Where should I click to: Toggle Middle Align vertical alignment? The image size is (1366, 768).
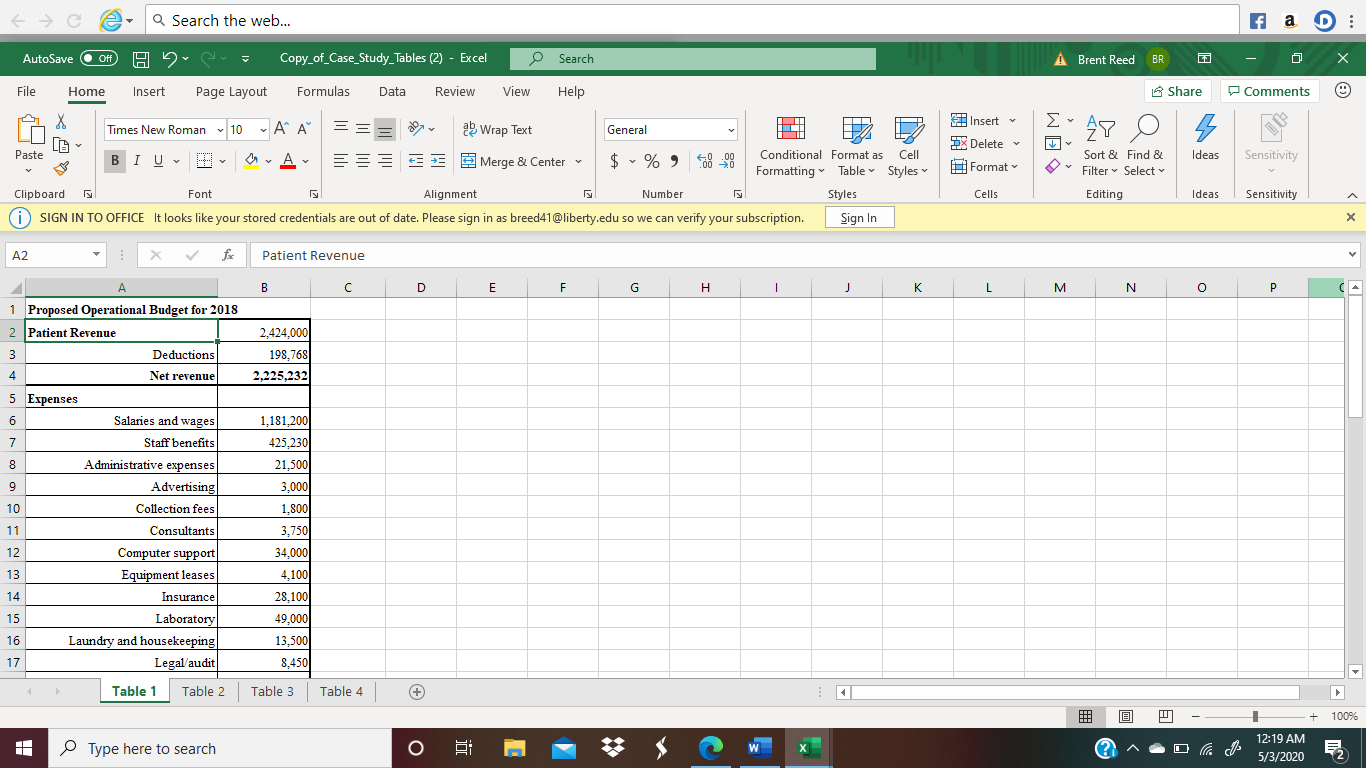click(x=362, y=130)
